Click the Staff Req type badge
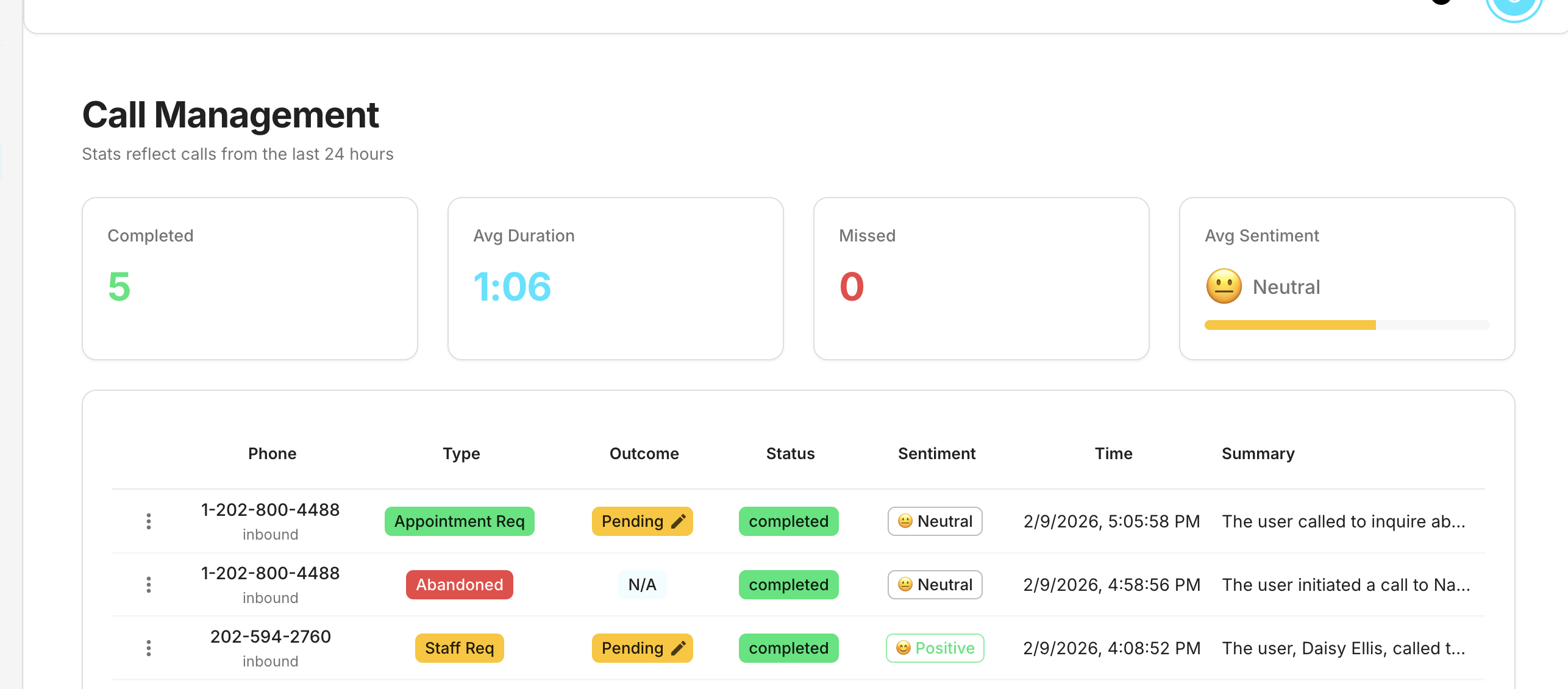 point(459,648)
